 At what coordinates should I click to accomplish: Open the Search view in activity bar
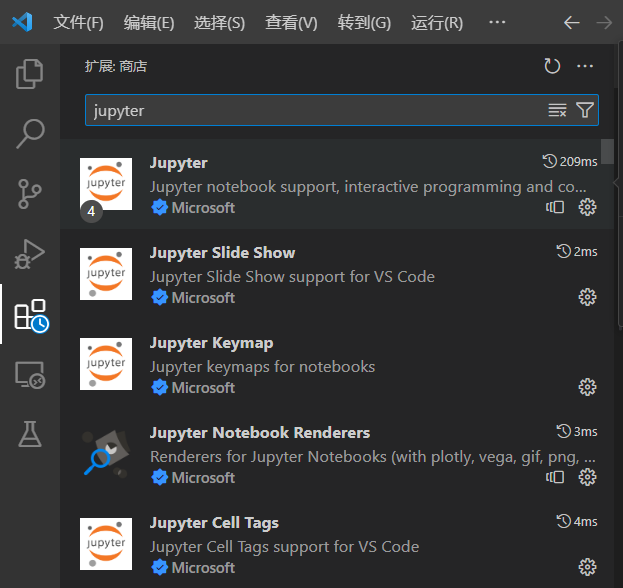[30, 134]
